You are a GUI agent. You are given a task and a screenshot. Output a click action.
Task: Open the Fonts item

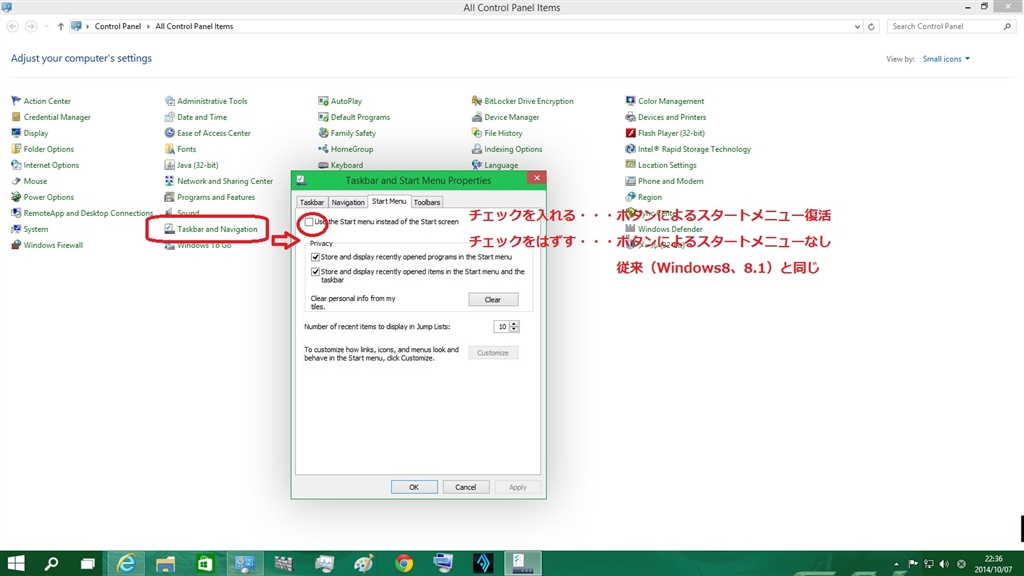pyautogui.click(x=180, y=149)
